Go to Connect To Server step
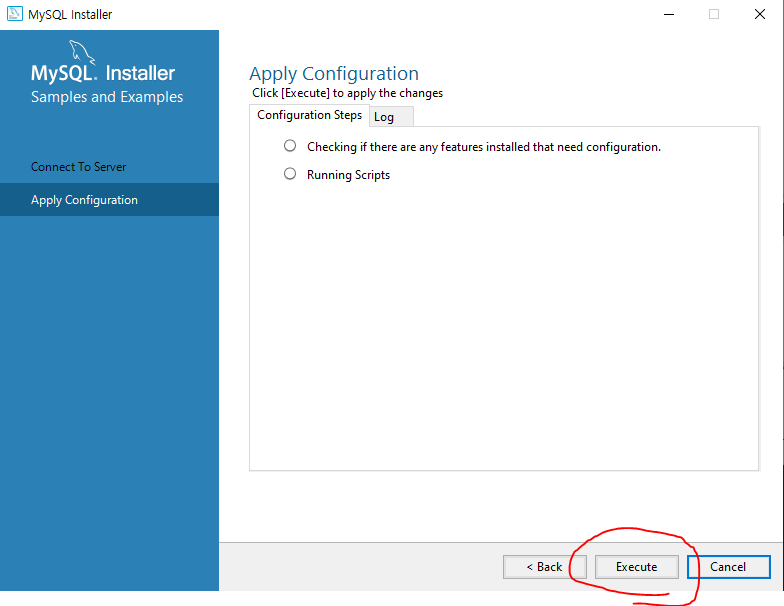784x606 pixels. (x=78, y=166)
